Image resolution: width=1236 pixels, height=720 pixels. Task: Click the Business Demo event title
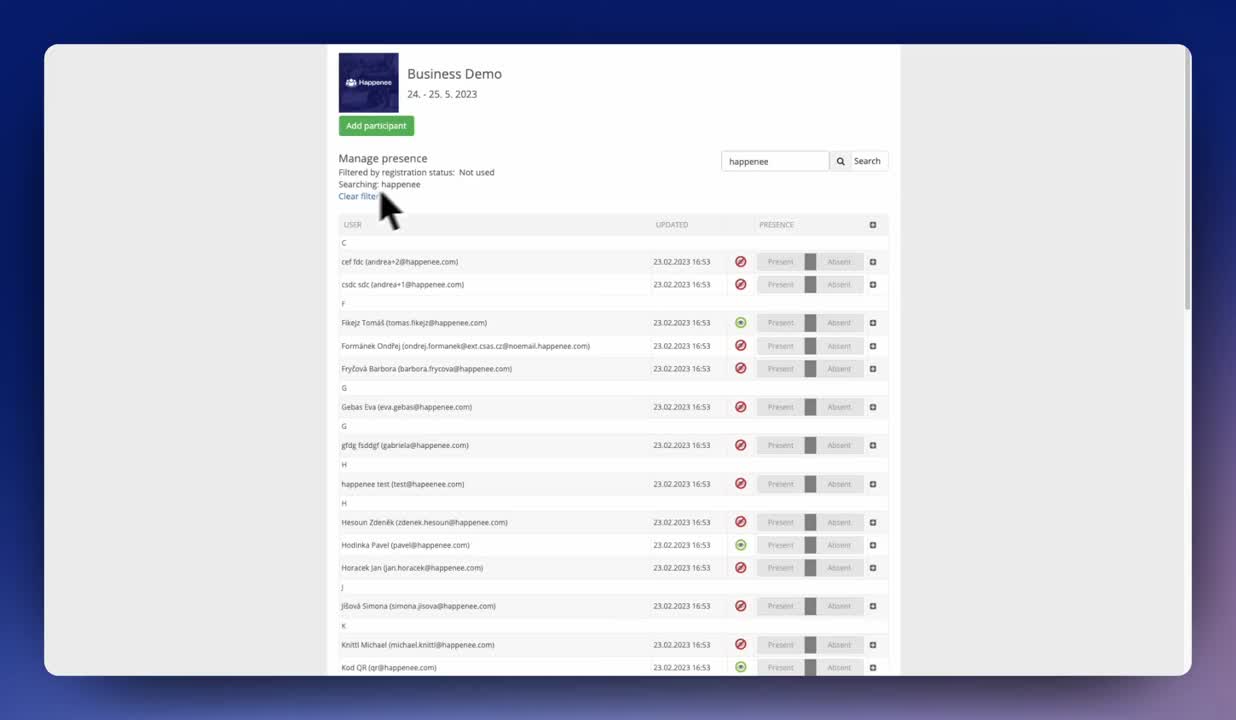point(455,74)
